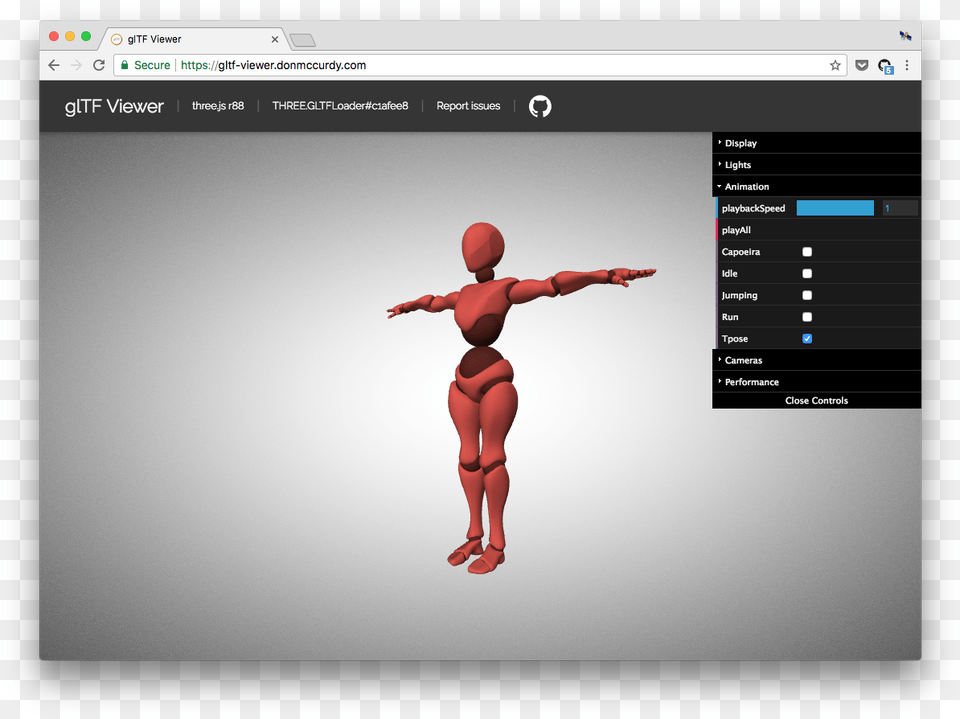Click the green Secure padlock icon
The image size is (960, 719).
(x=125, y=65)
